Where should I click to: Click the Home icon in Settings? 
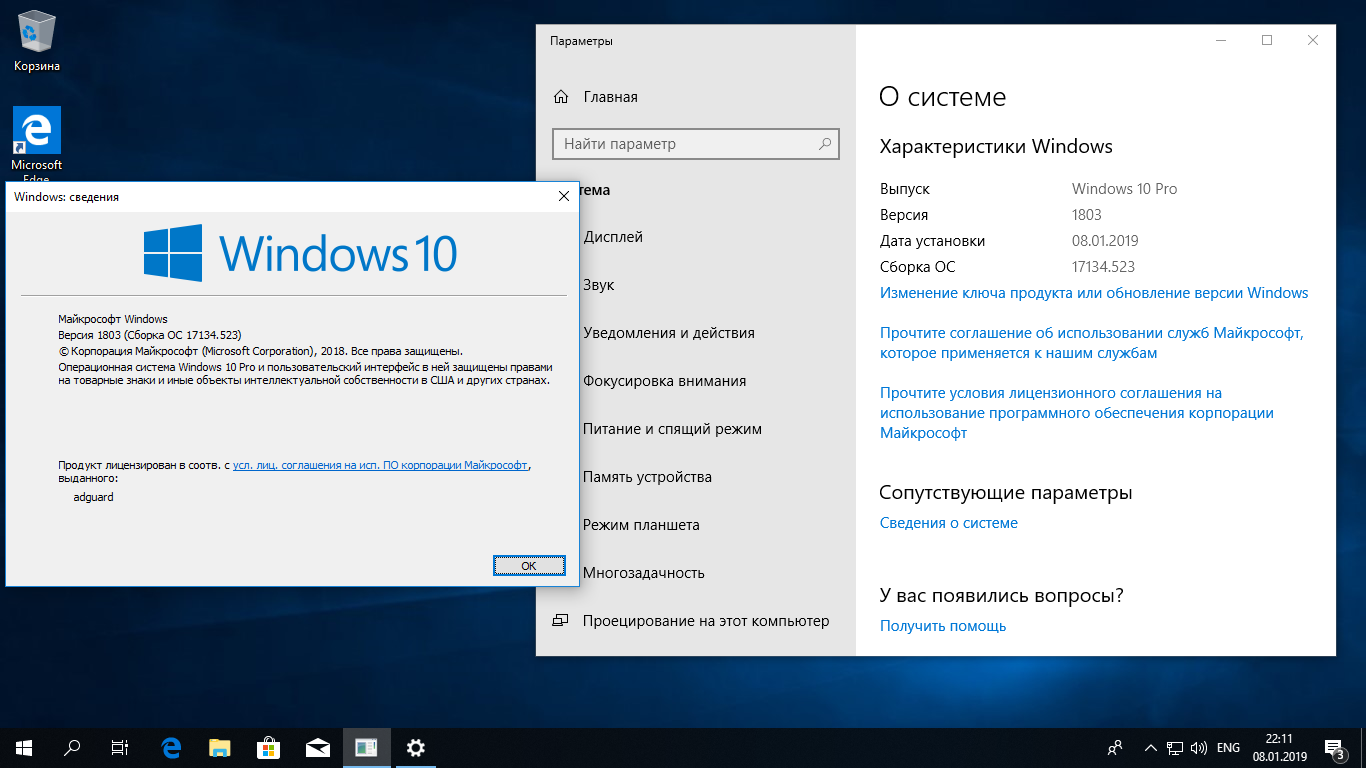(562, 97)
